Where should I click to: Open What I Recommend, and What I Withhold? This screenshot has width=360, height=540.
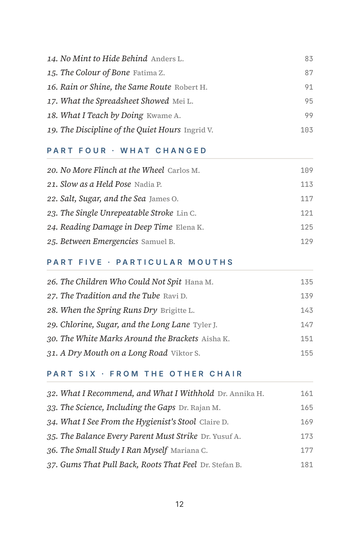pos(179,393)
